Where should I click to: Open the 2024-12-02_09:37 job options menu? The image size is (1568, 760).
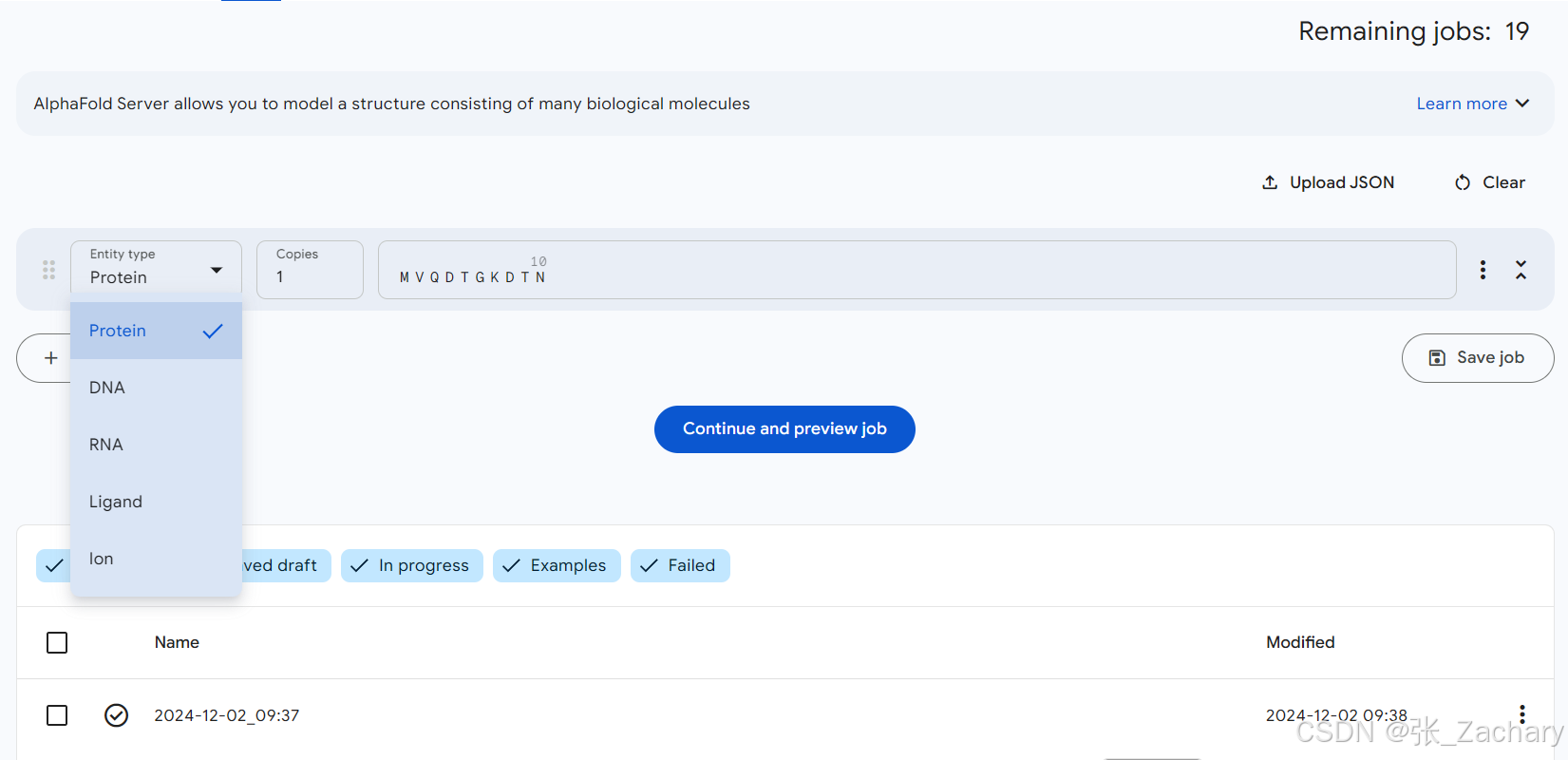click(x=1521, y=714)
